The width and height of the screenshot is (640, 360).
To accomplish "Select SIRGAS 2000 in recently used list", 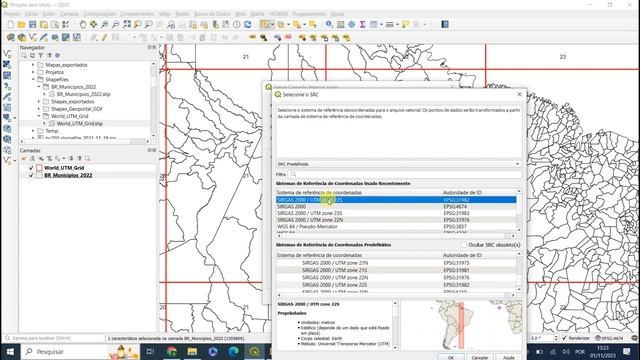I will click(396, 207).
